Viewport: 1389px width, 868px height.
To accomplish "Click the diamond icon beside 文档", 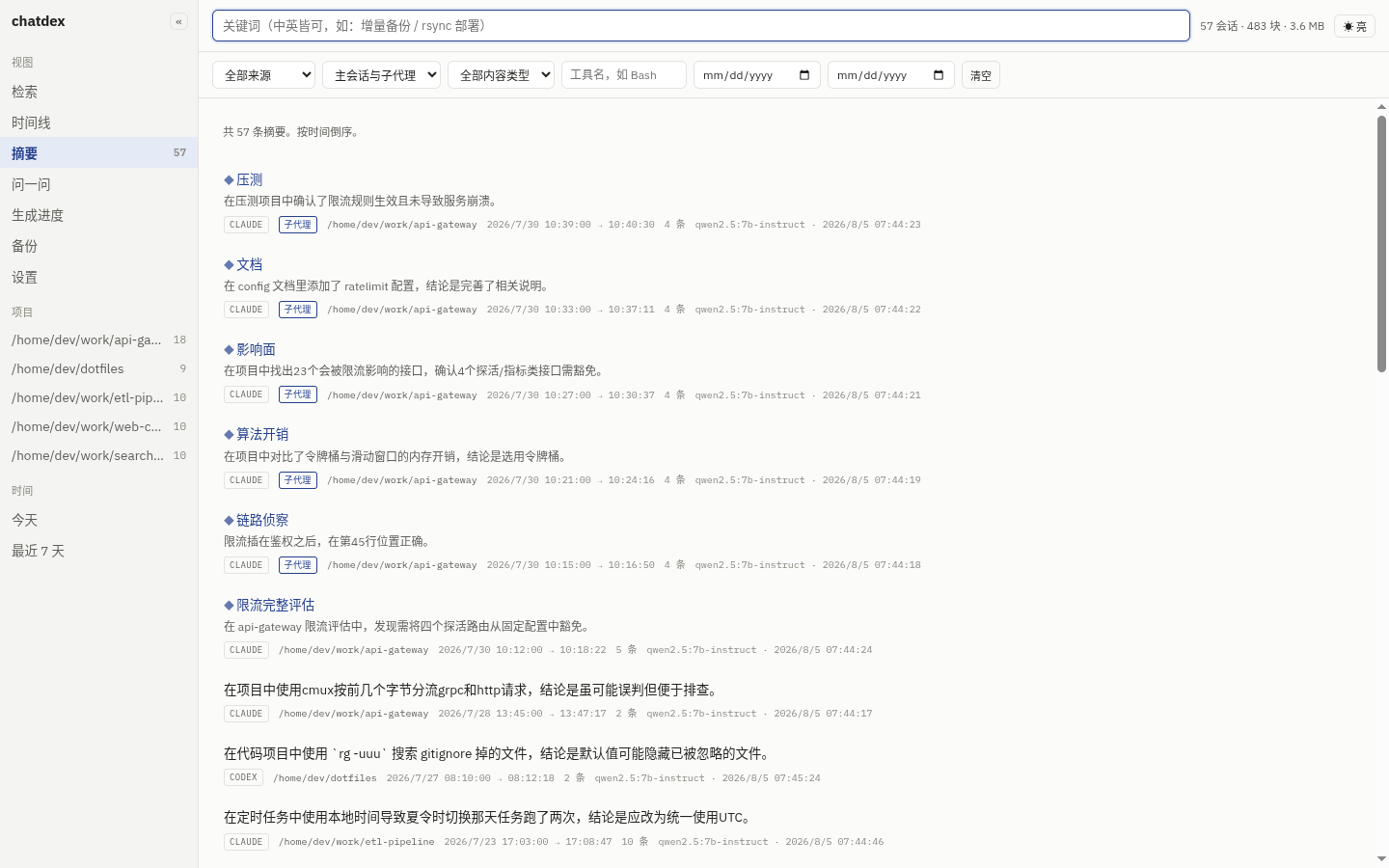I will tap(229, 265).
